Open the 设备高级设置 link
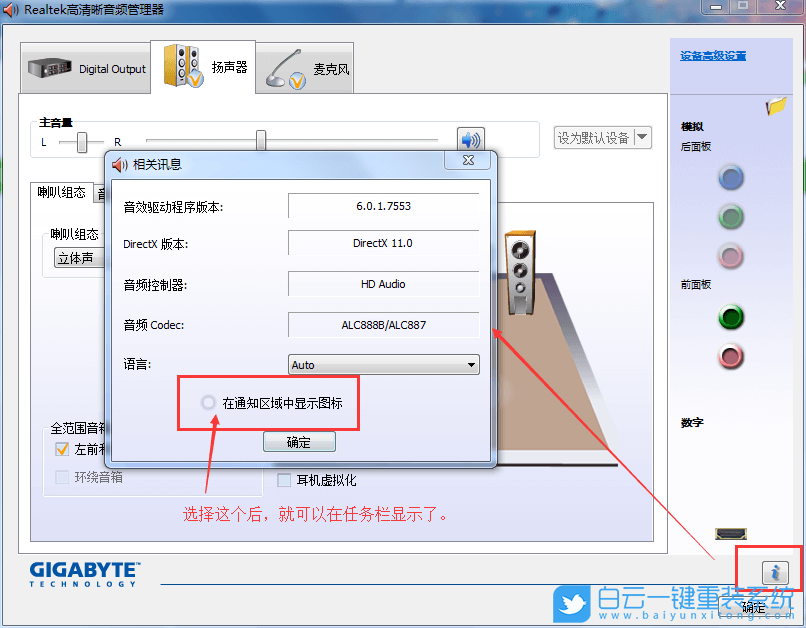This screenshot has height=628, width=806. click(712, 55)
